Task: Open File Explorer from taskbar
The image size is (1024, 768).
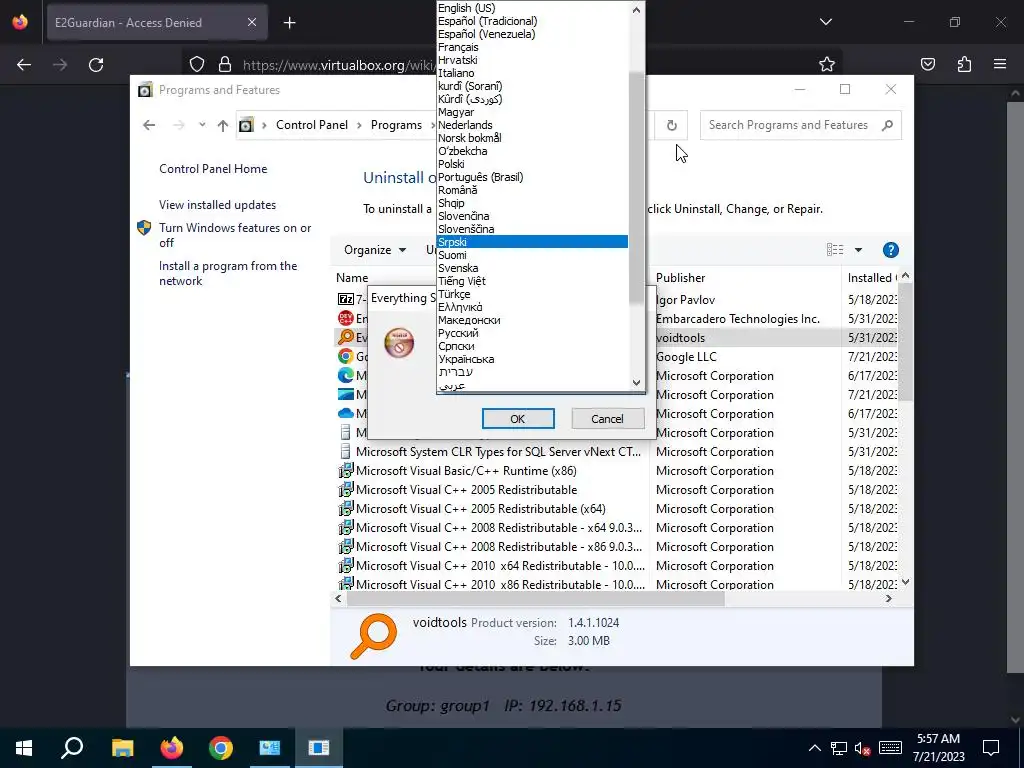Action: click(x=122, y=748)
